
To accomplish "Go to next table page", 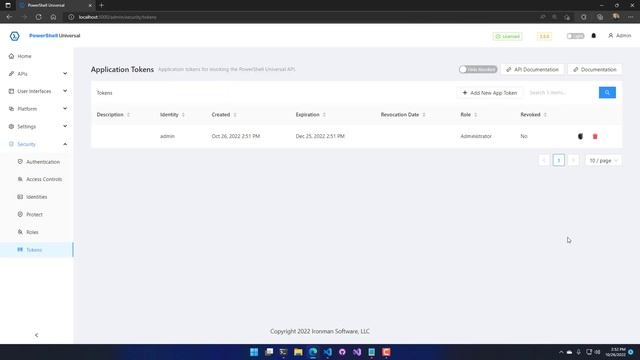I will 573,160.
